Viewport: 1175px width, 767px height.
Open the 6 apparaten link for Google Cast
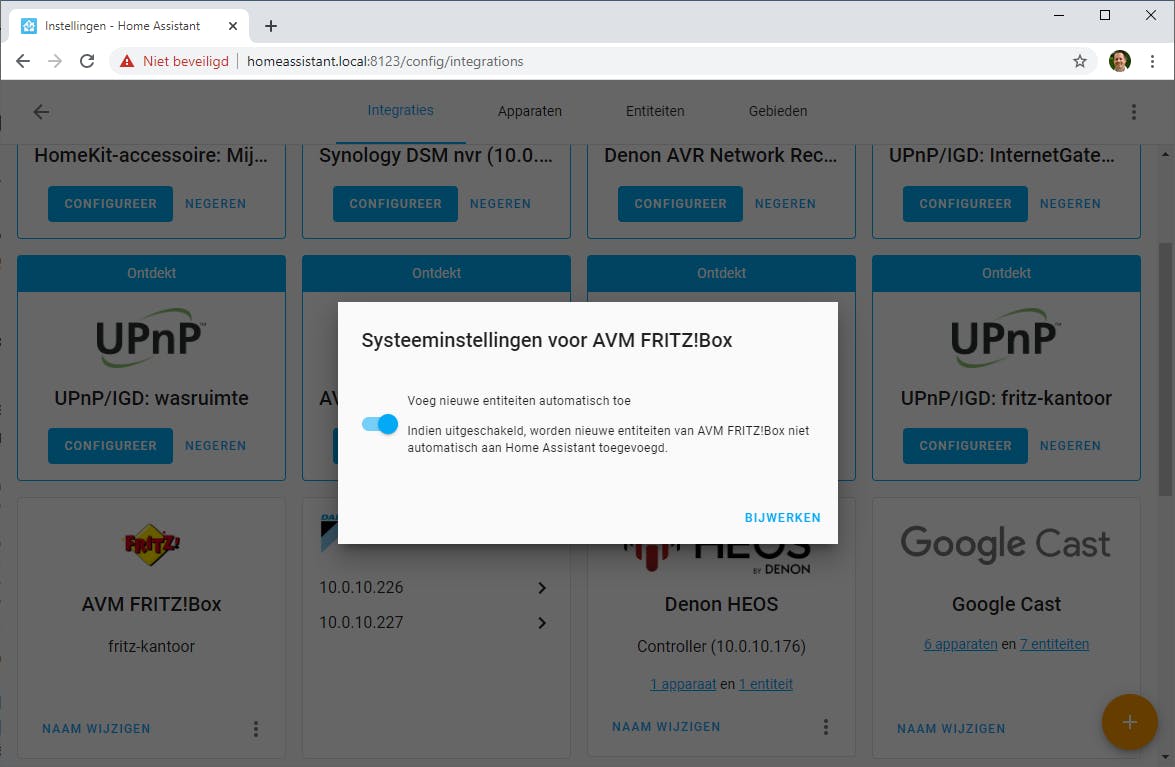coord(961,644)
